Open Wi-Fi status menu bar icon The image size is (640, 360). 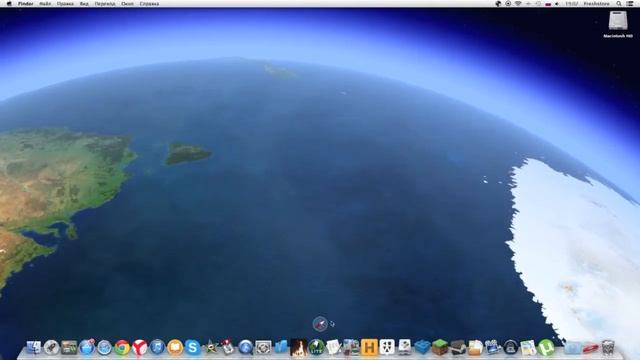(x=518, y=4)
